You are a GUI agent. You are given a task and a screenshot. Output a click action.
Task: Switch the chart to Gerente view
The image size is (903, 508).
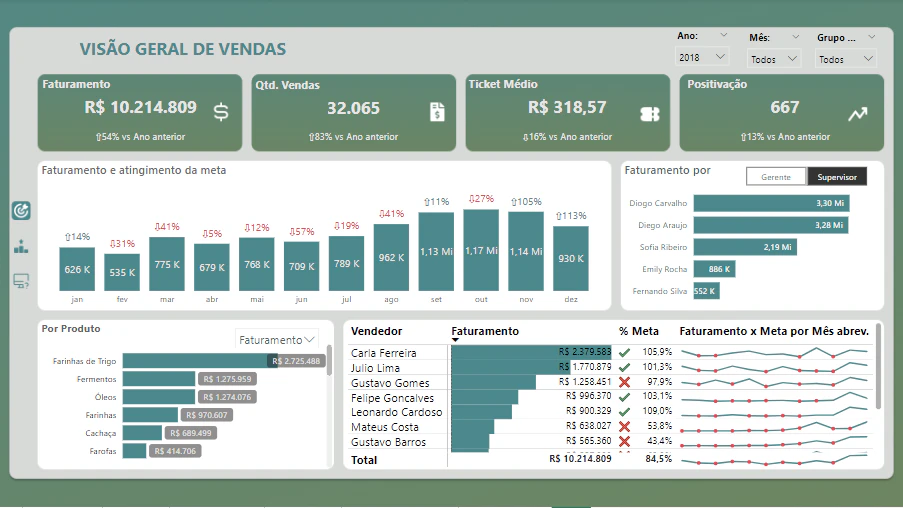click(776, 177)
